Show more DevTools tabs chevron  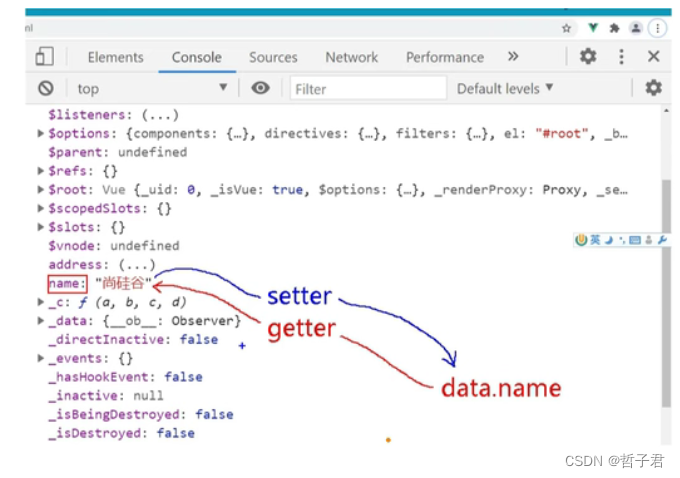[x=513, y=56]
